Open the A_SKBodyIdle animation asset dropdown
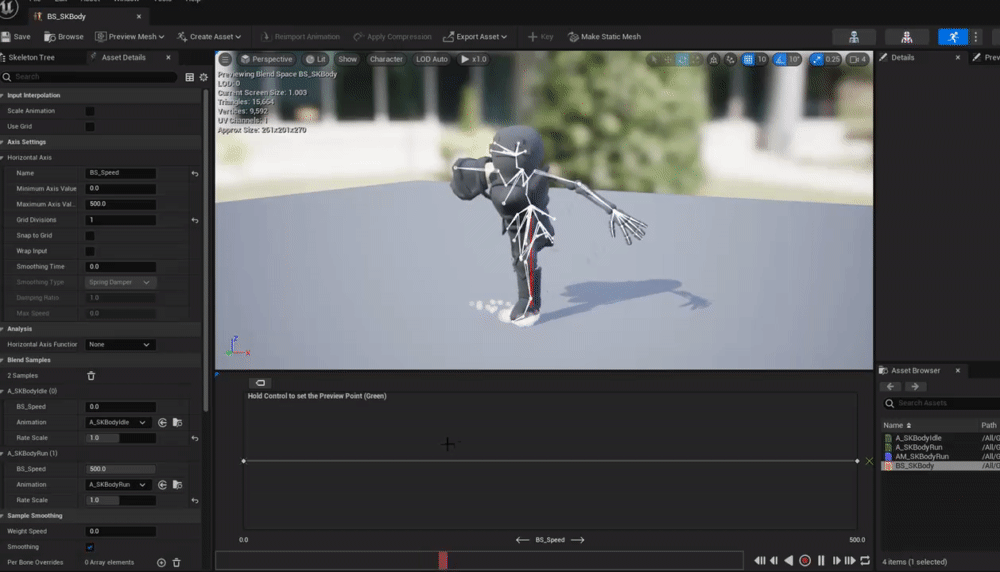Screen dimensions: 1000x572 point(119,422)
